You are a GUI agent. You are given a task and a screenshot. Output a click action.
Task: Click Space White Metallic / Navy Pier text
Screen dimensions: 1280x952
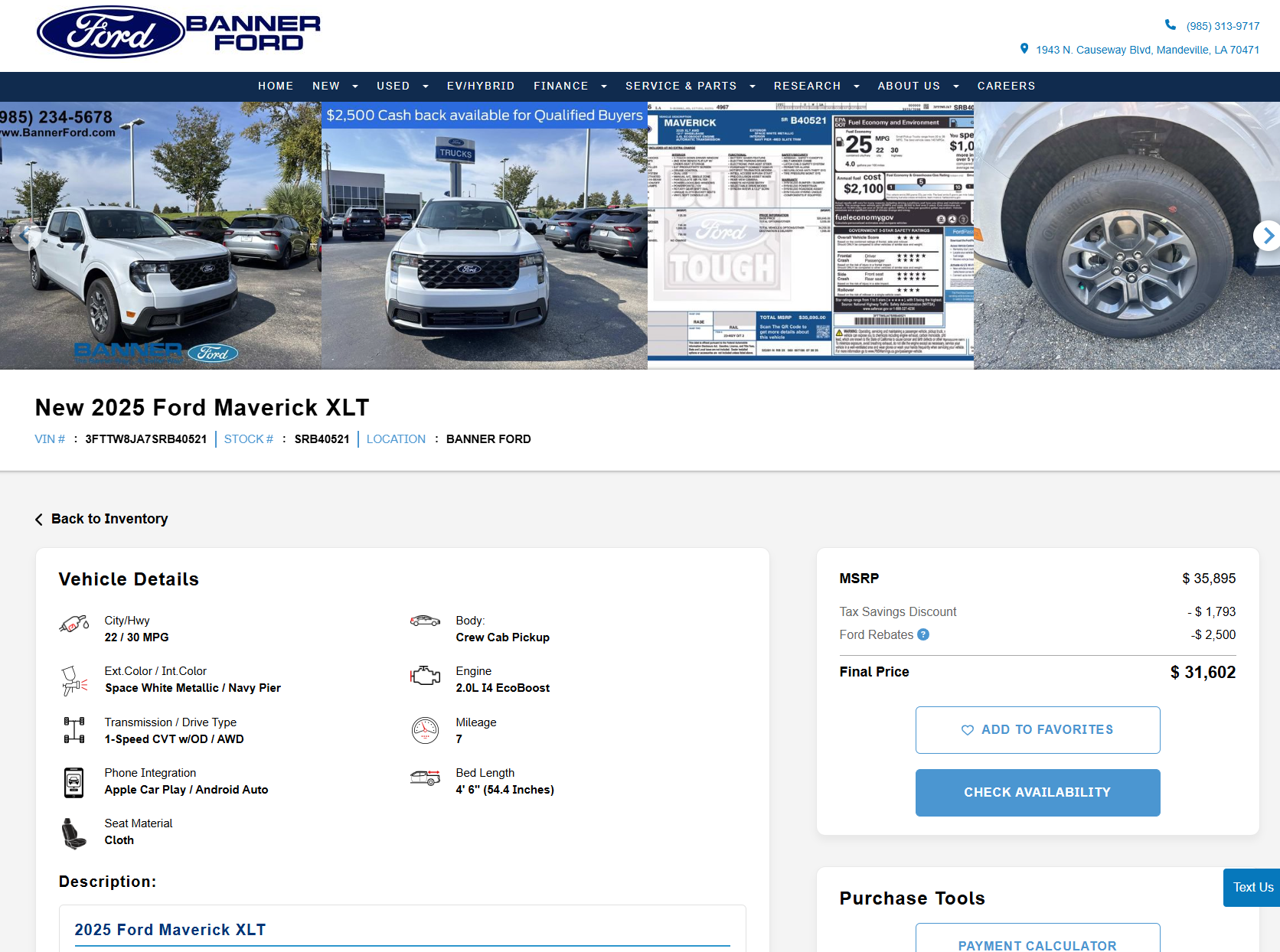pyautogui.click(x=193, y=688)
